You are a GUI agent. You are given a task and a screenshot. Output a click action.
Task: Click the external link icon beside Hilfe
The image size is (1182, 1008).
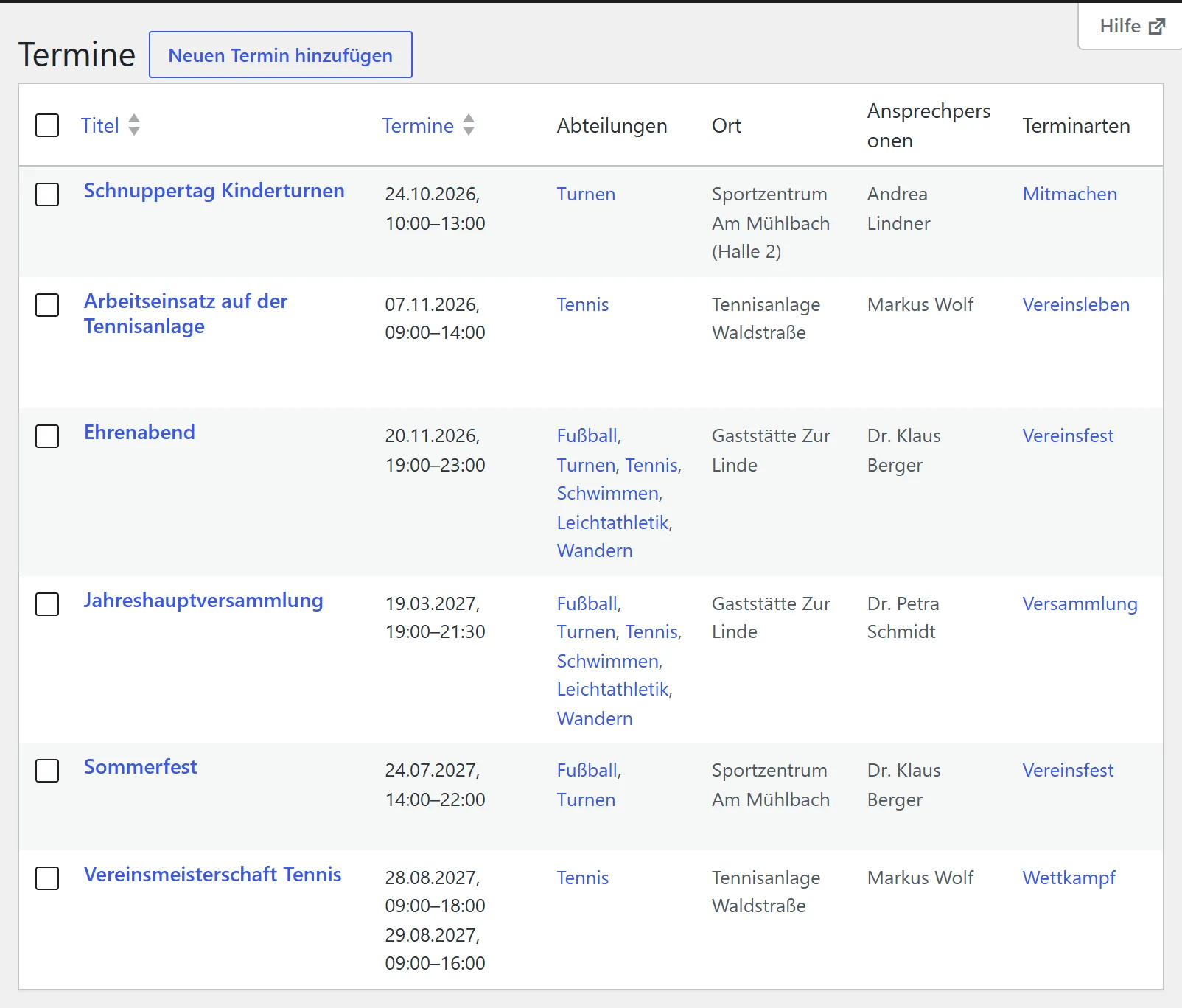tap(1157, 27)
